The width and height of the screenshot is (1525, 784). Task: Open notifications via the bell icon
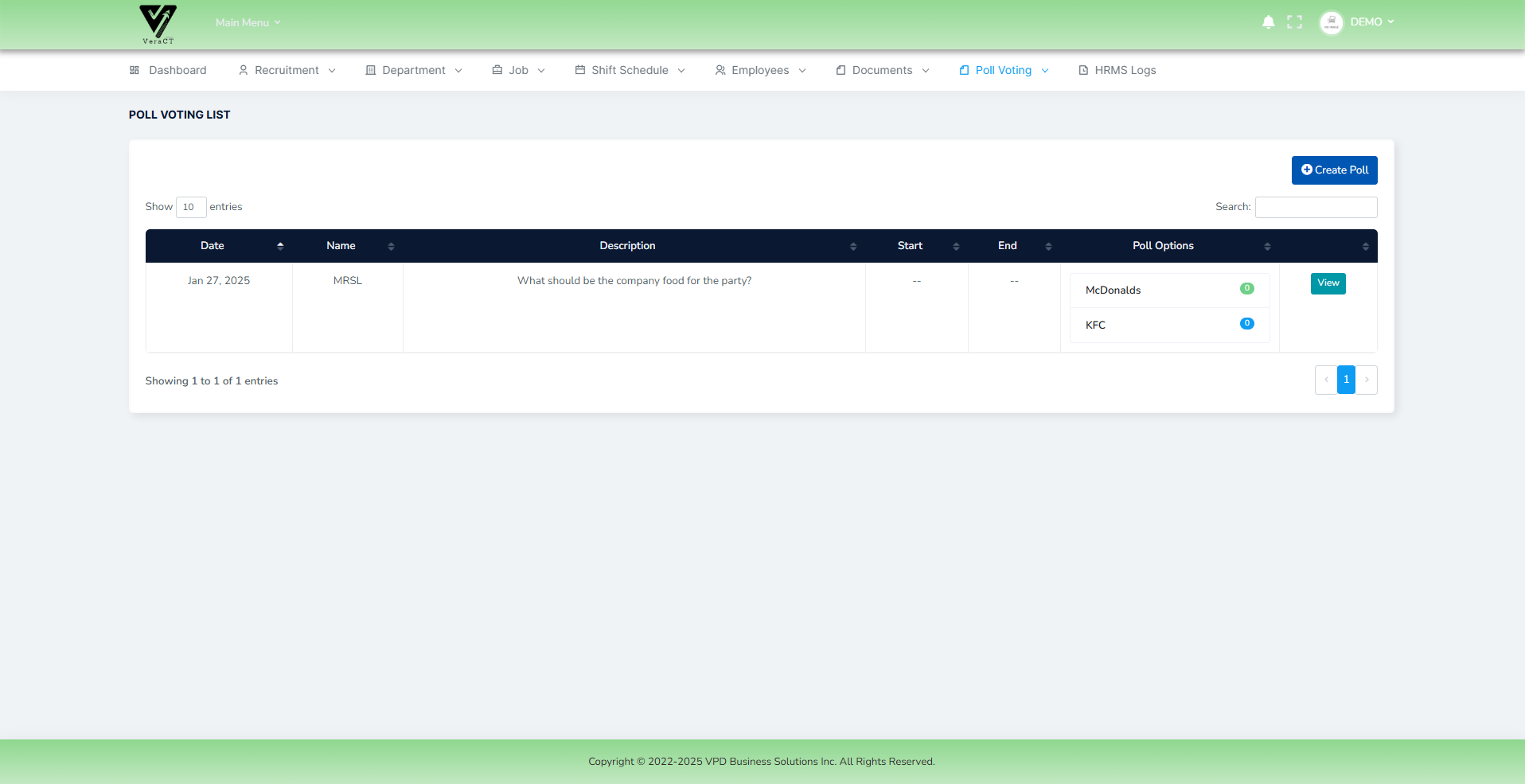pyautogui.click(x=1268, y=21)
